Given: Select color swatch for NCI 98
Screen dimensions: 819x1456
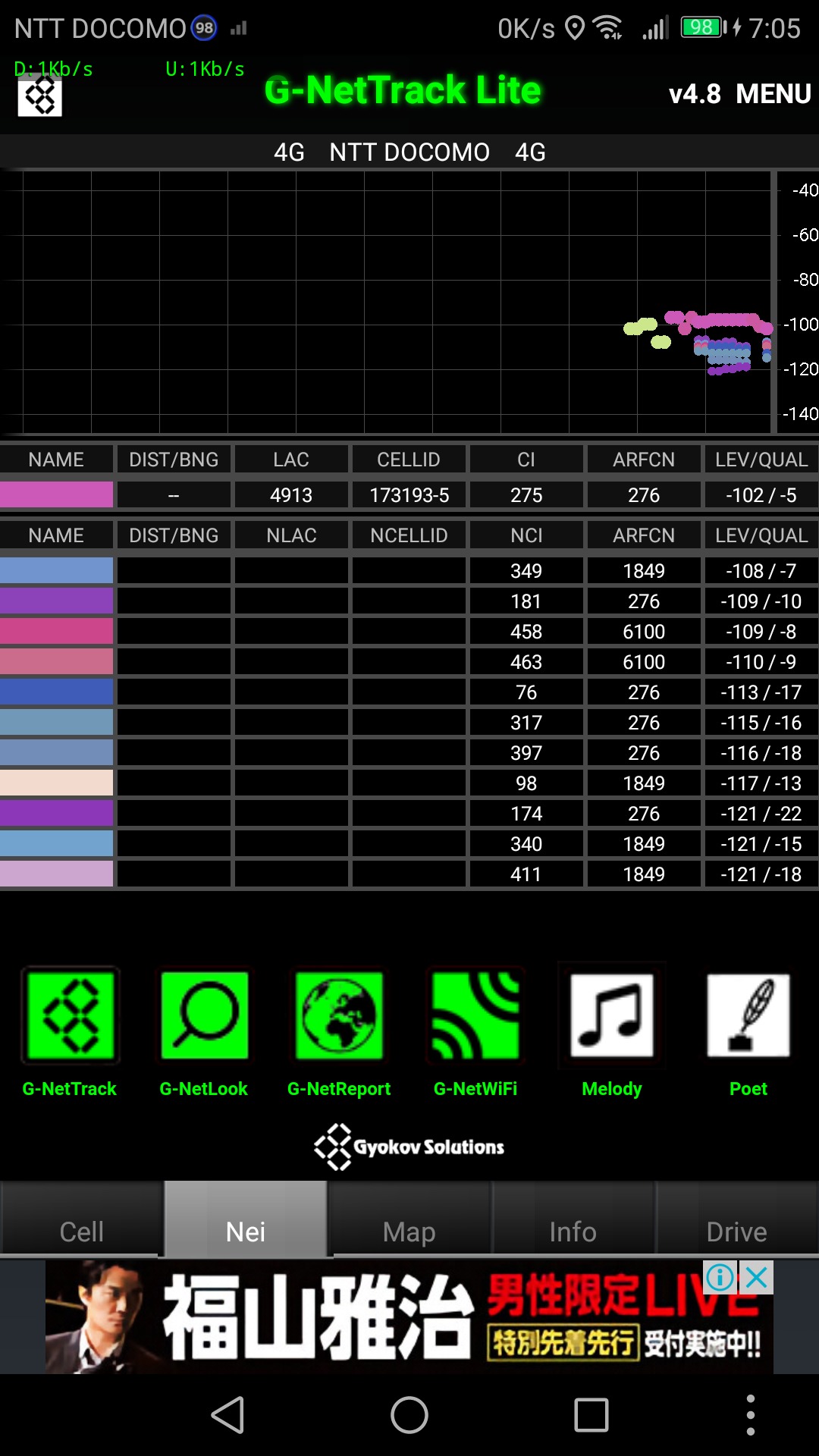Looking at the screenshot, I should (57, 783).
